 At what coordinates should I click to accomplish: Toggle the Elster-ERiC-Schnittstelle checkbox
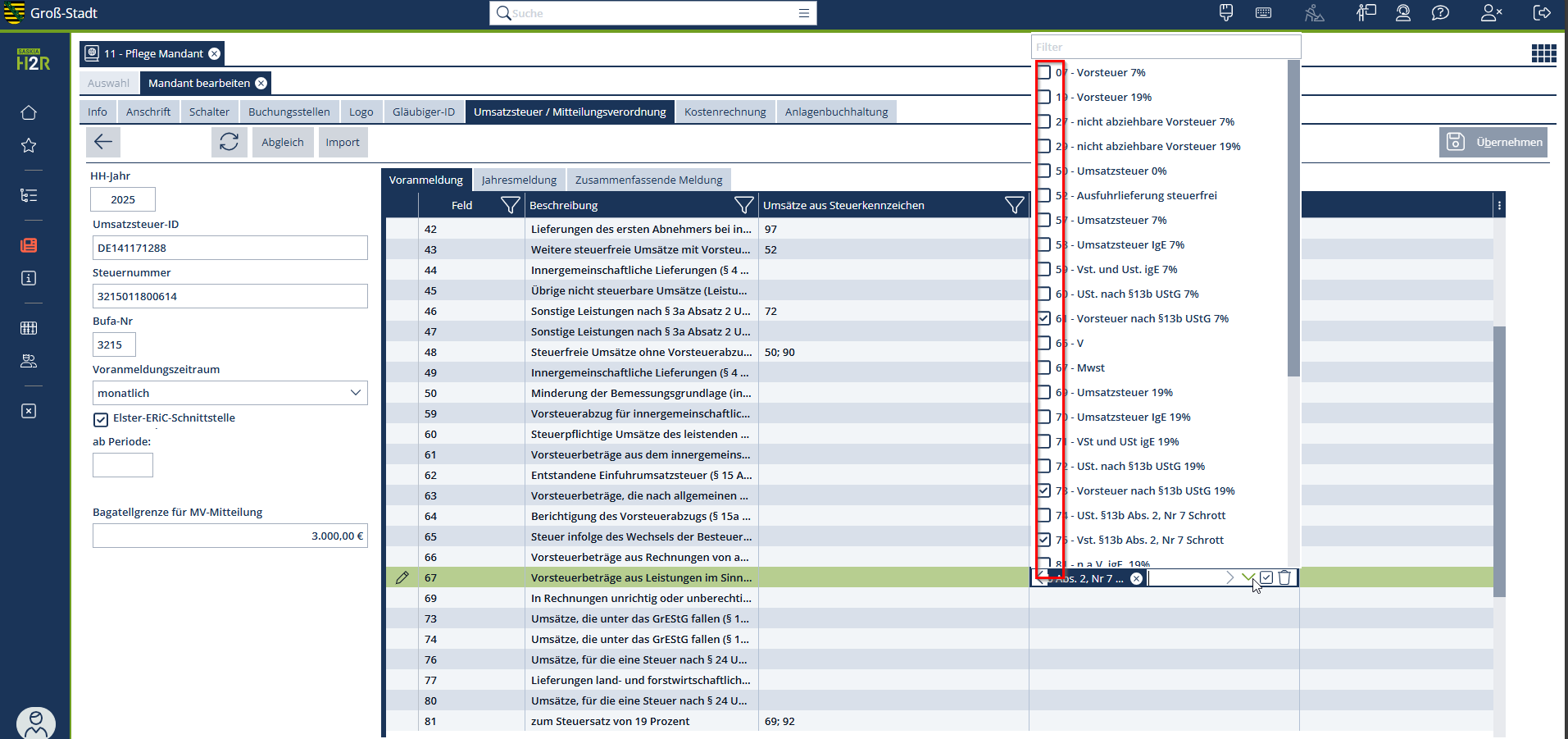tap(101, 419)
